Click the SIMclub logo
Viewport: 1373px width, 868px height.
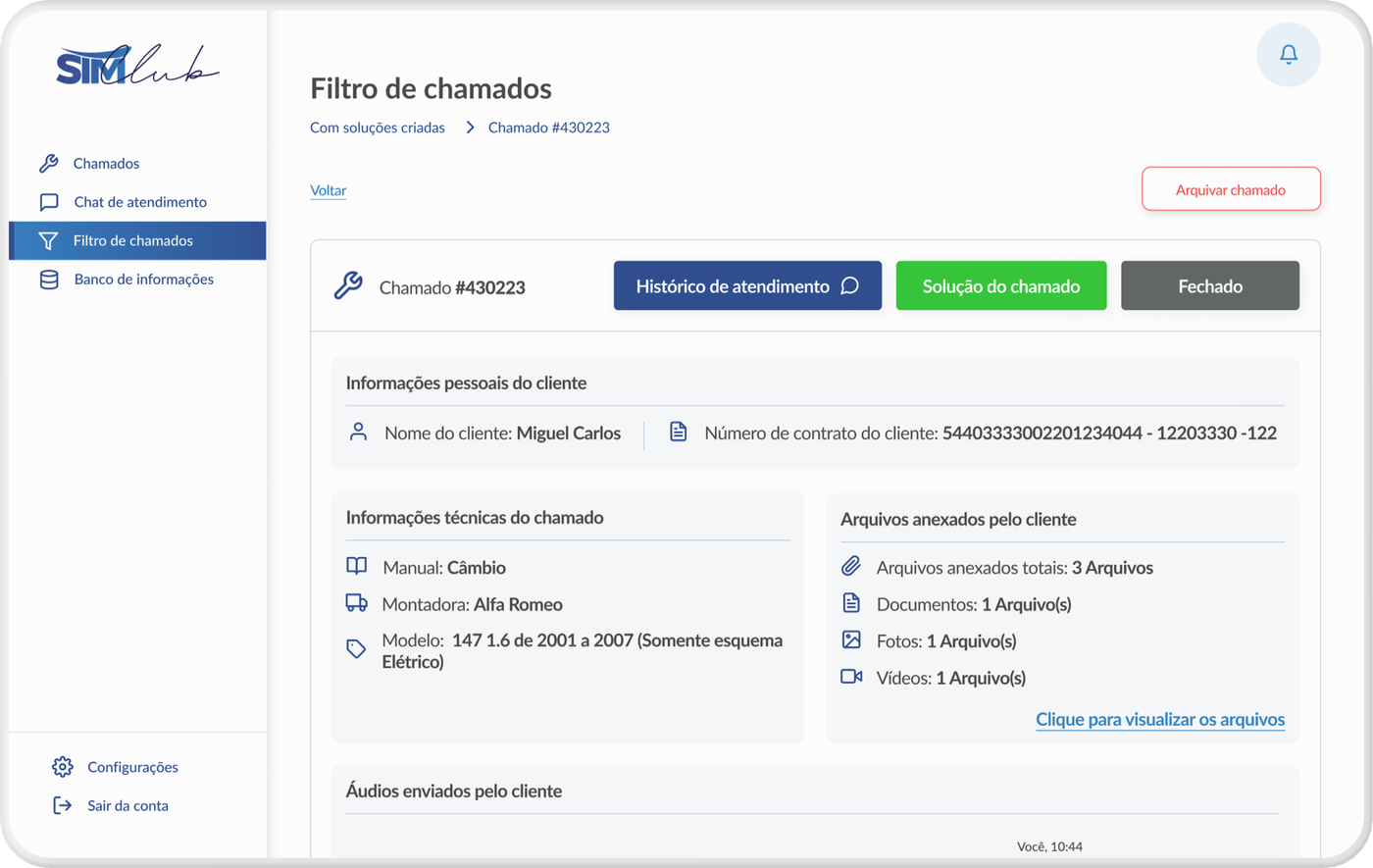pos(137,66)
